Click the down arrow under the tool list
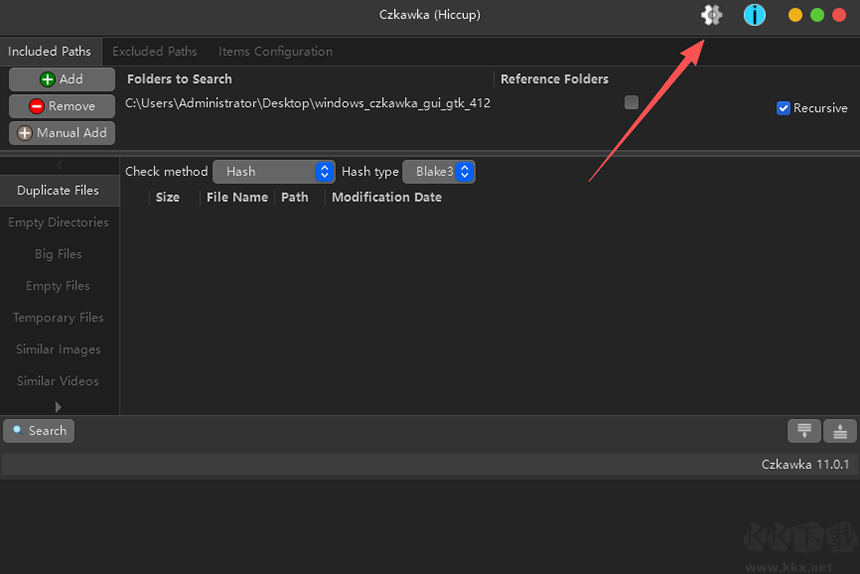 (x=58, y=407)
